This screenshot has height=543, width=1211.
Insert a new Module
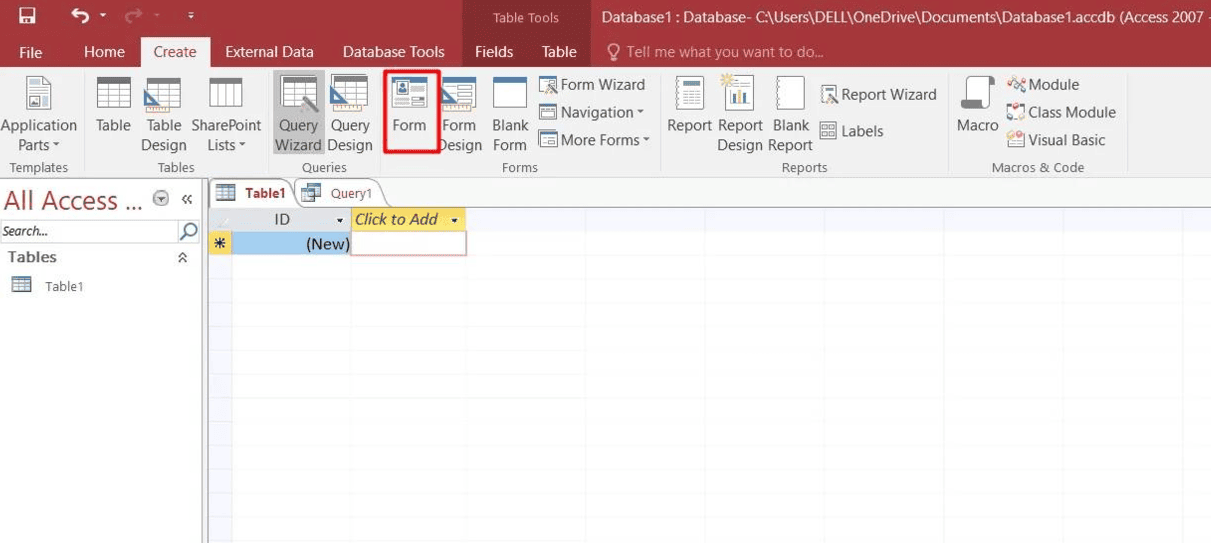click(1043, 85)
